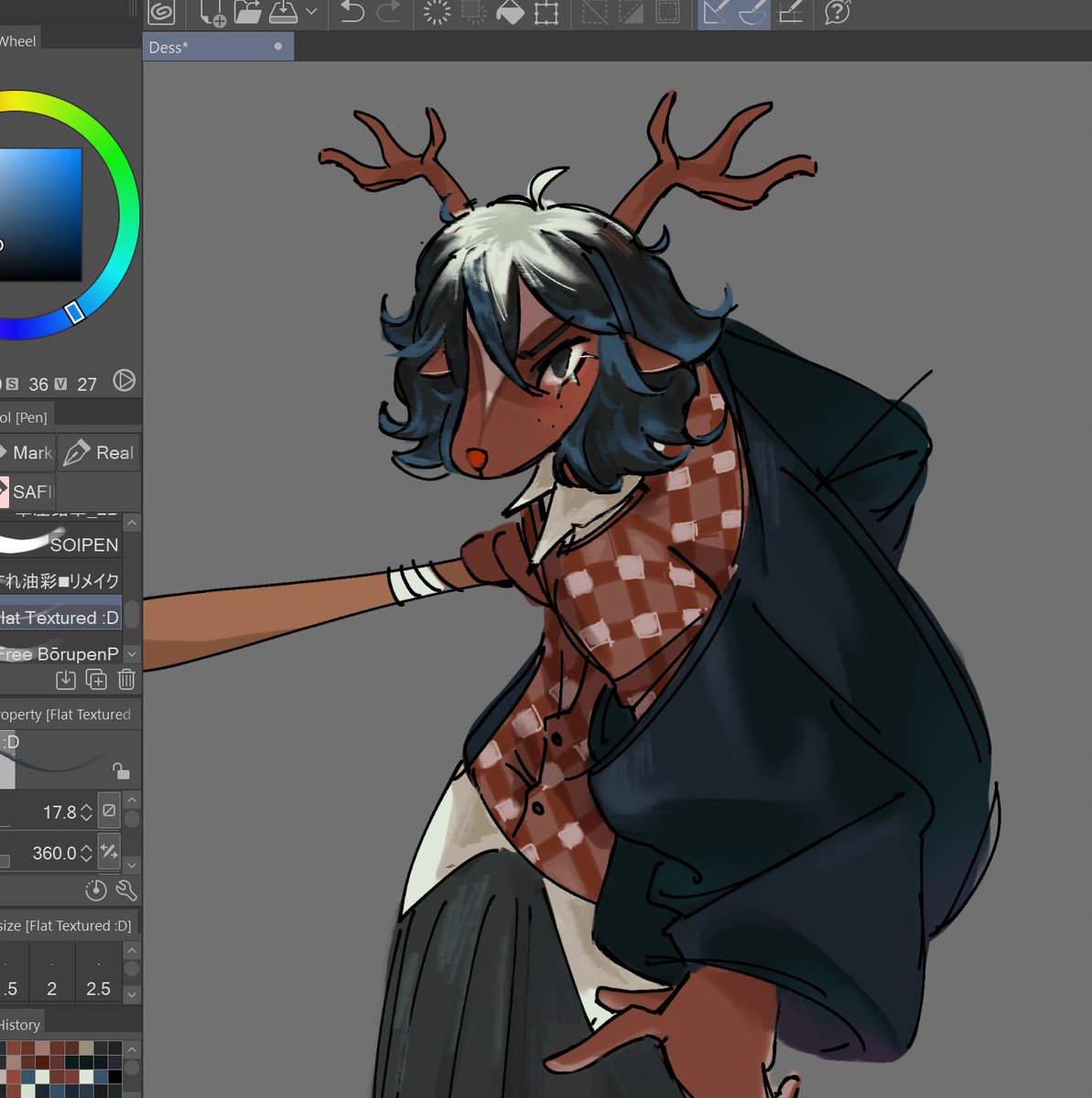1092x1098 pixels.
Task: Toggle the sub tool lock icon
Action: [x=121, y=770]
